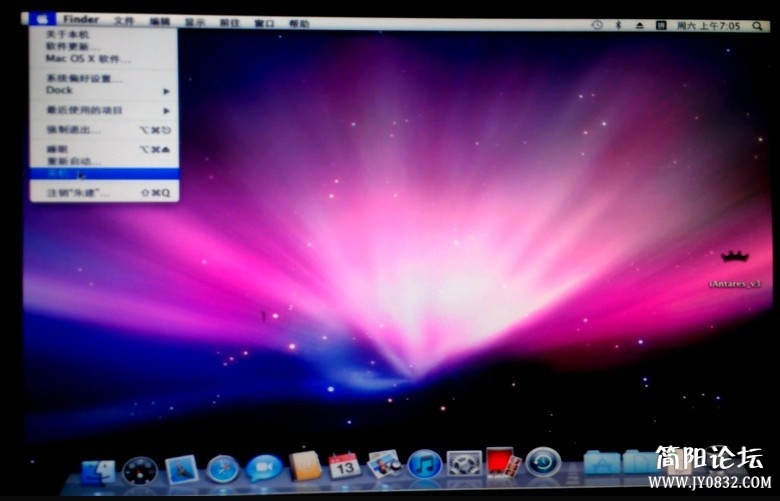Click the Bluetooth status icon
The image size is (780, 501).
pos(618,25)
